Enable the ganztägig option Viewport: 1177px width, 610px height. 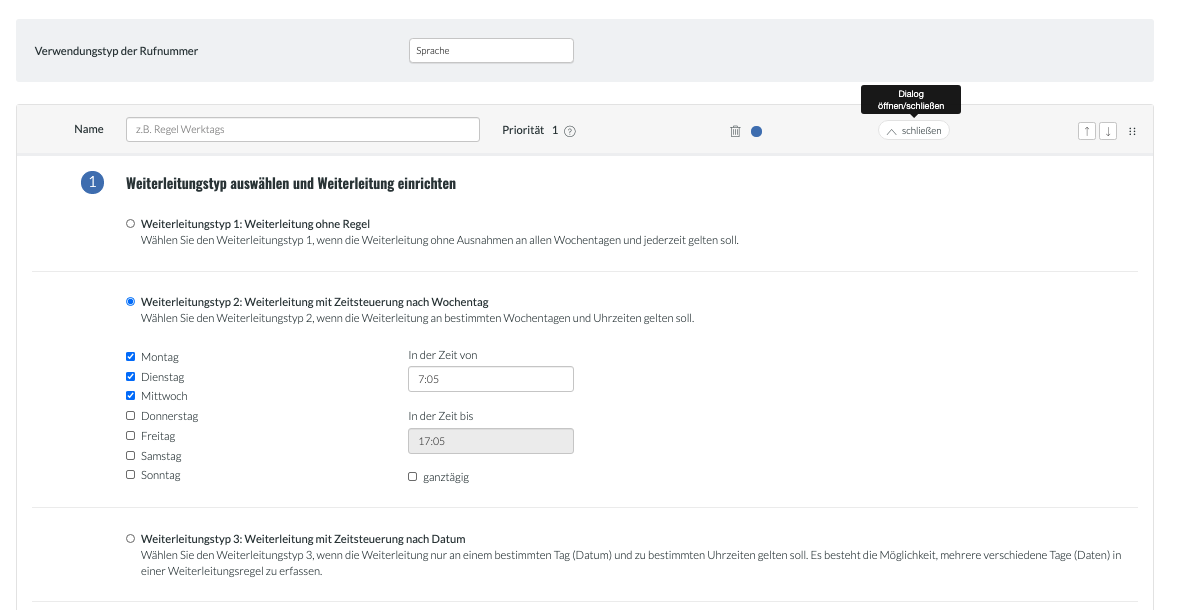(413, 477)
